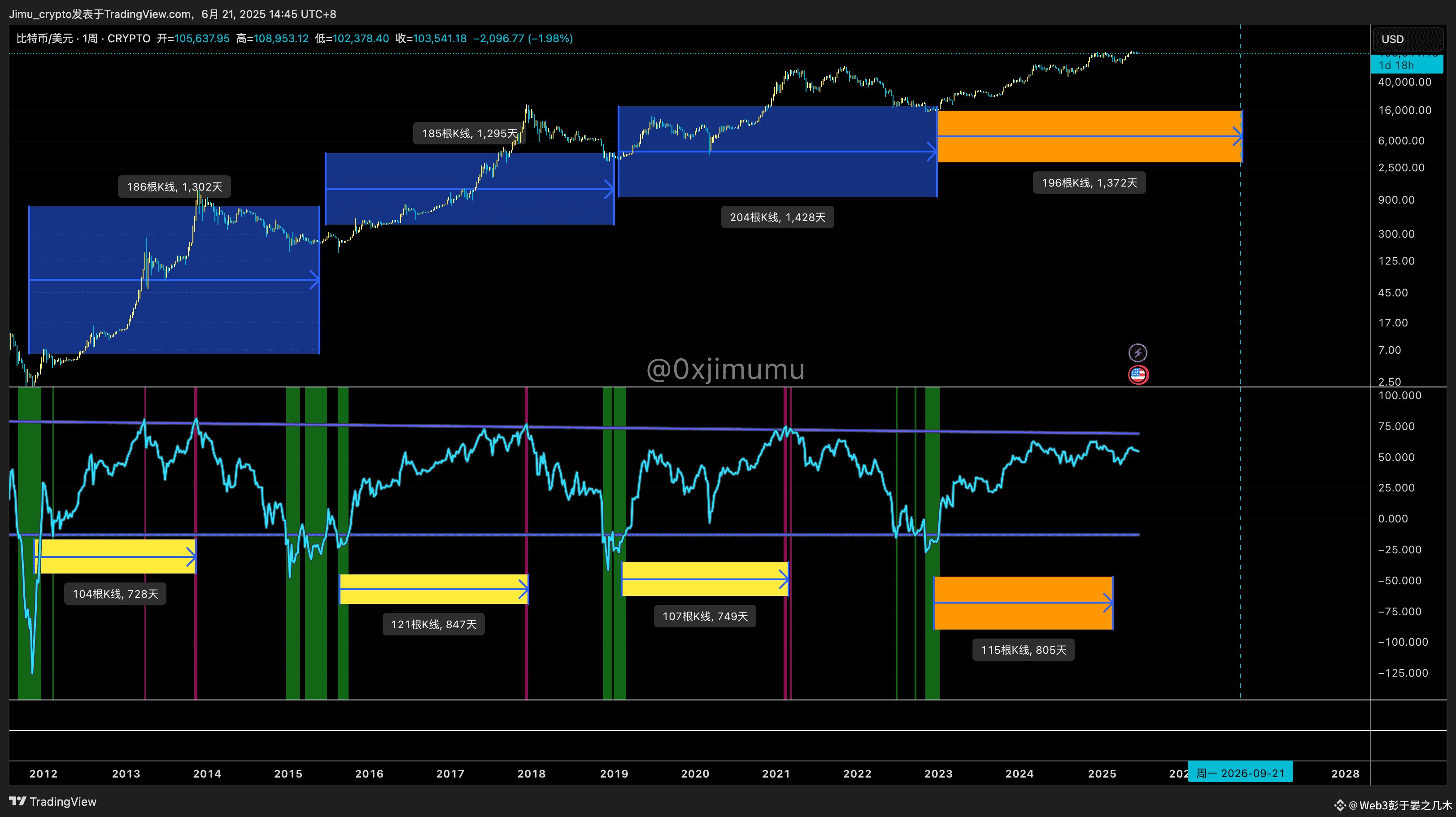Click the TradingView logo at bottom left

pos(52,801)
